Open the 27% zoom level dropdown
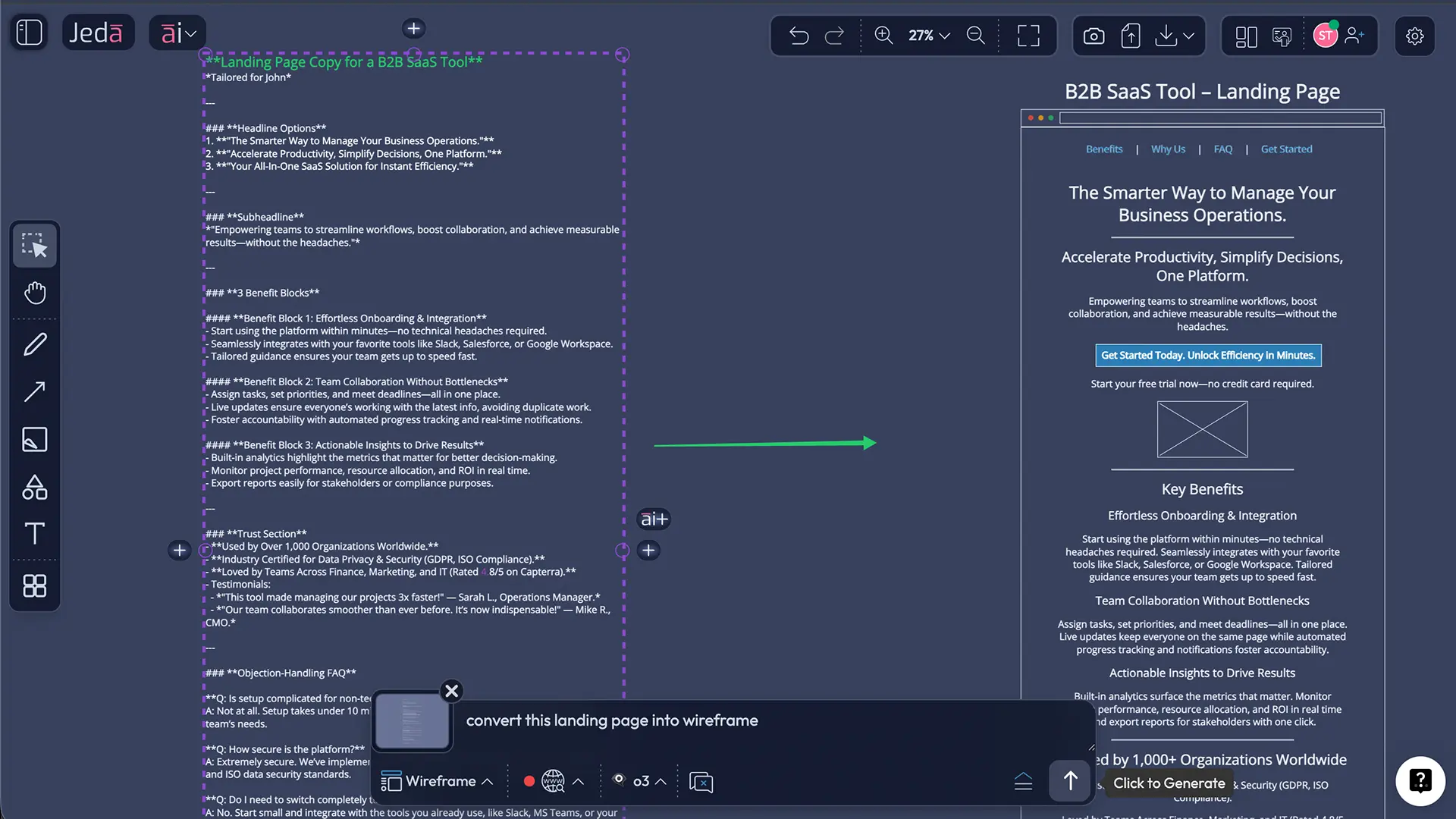Screen dimensions: 1456x819 (x=930, y=36)
